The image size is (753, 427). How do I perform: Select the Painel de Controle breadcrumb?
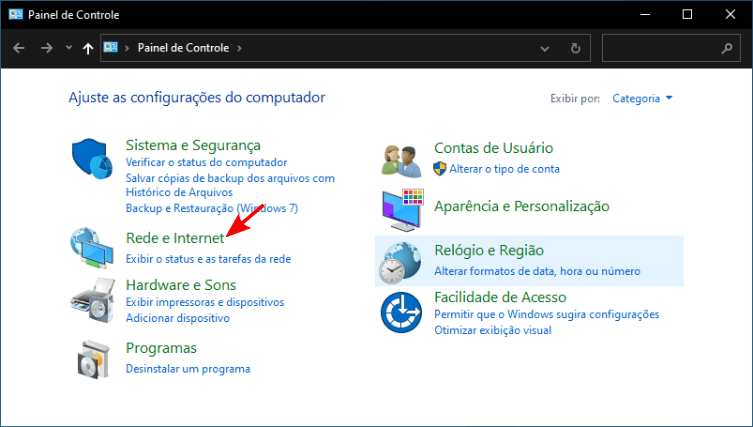(183, 48)
